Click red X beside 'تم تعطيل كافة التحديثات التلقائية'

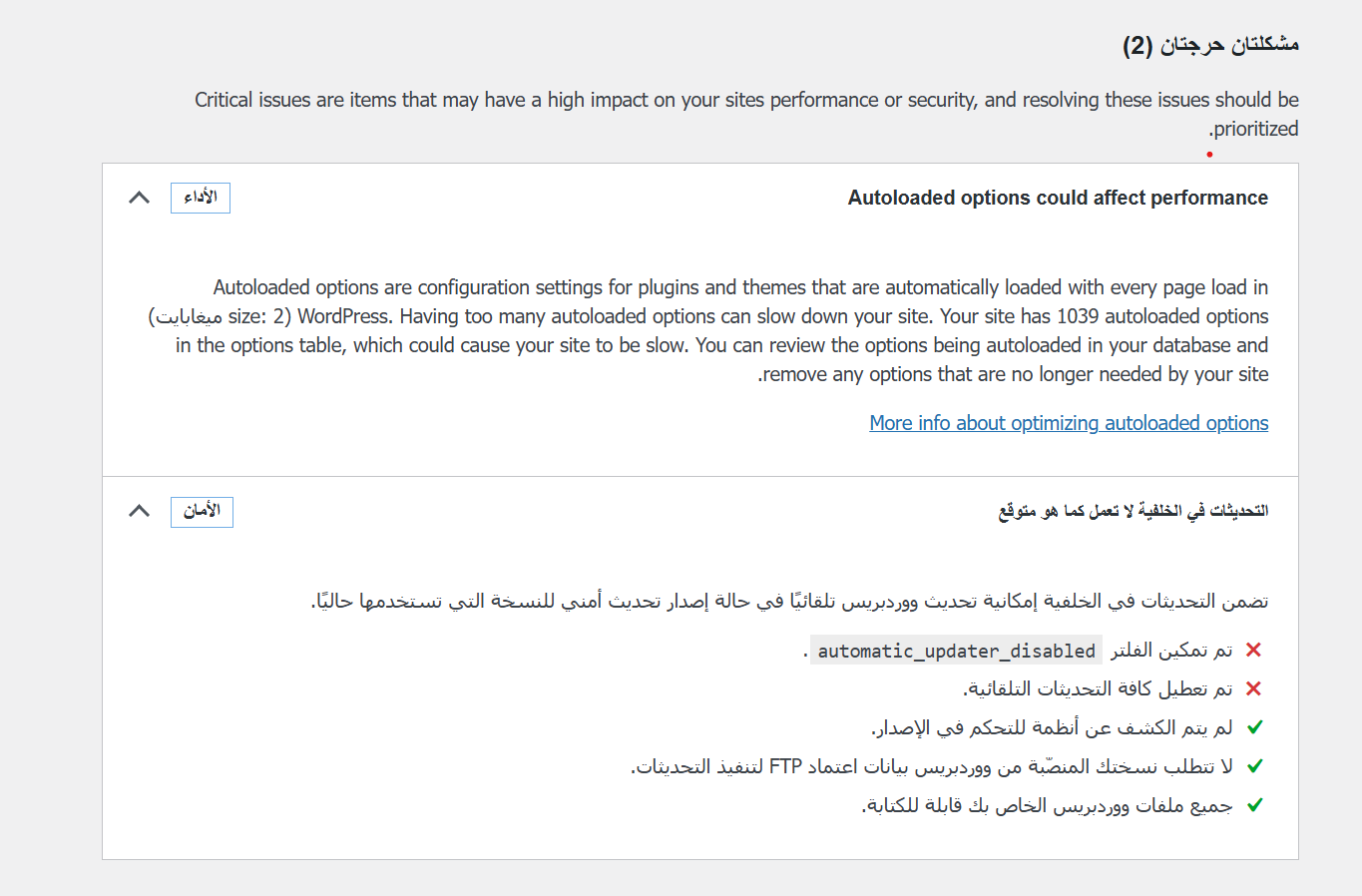click(x=1254, y=688)
